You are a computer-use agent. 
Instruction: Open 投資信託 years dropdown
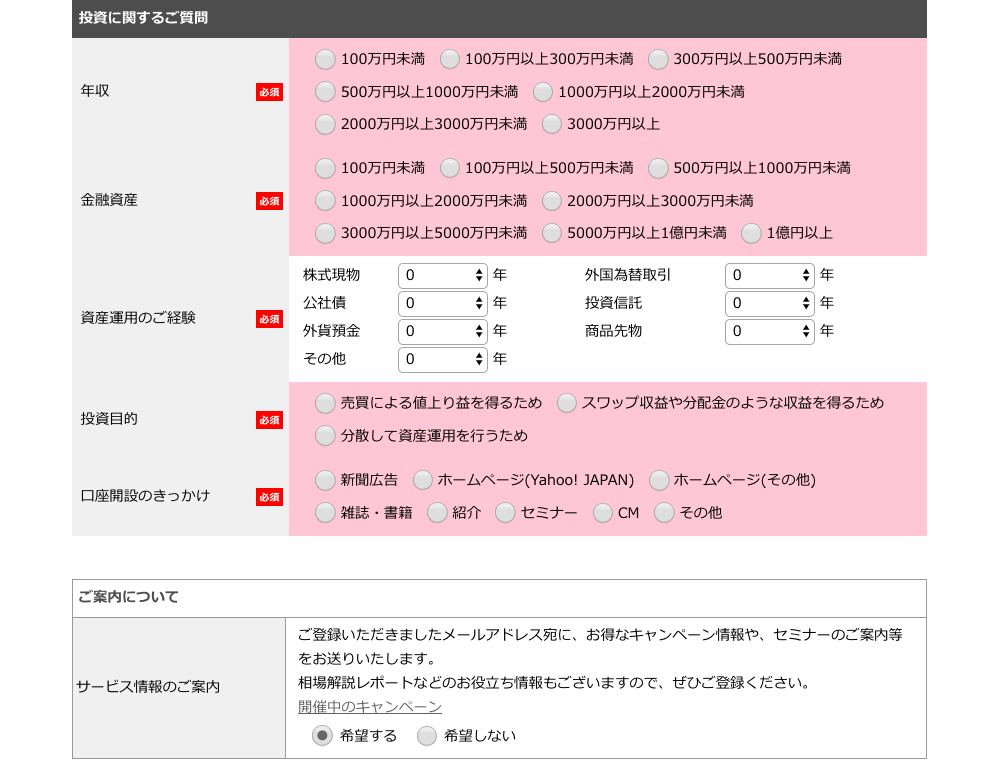tap(769, 303)
